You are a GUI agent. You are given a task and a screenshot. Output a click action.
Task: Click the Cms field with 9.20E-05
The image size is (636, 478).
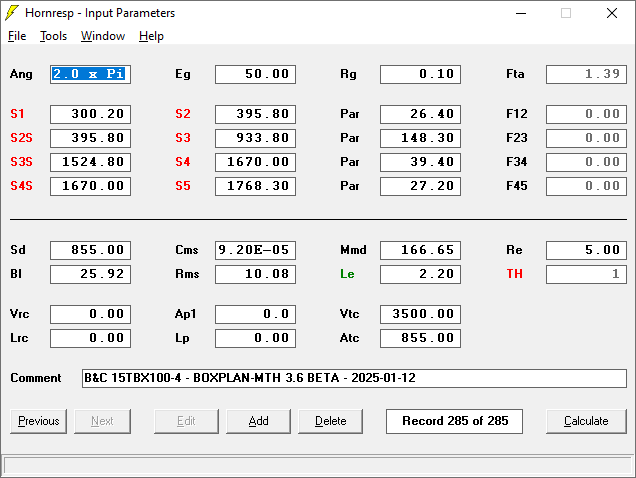tap(256, 250)
